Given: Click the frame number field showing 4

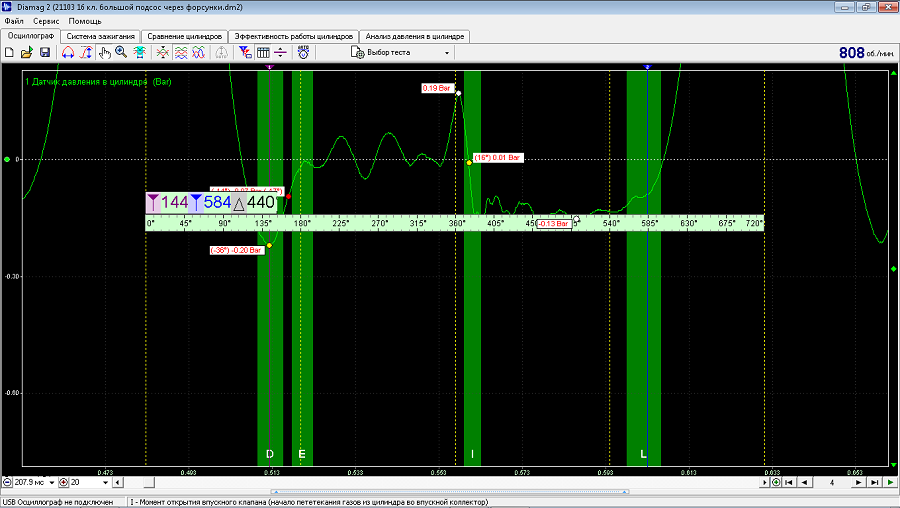Looking at the screenshot, I should pos(831,482).
